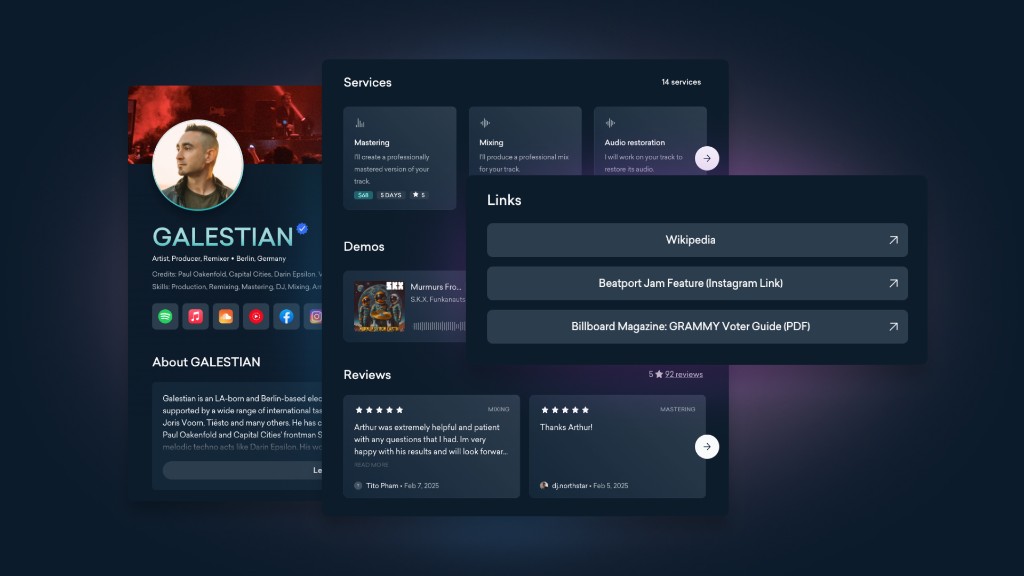Expand review text with READ MORE
1024x576 pixels.
(371, 465)
